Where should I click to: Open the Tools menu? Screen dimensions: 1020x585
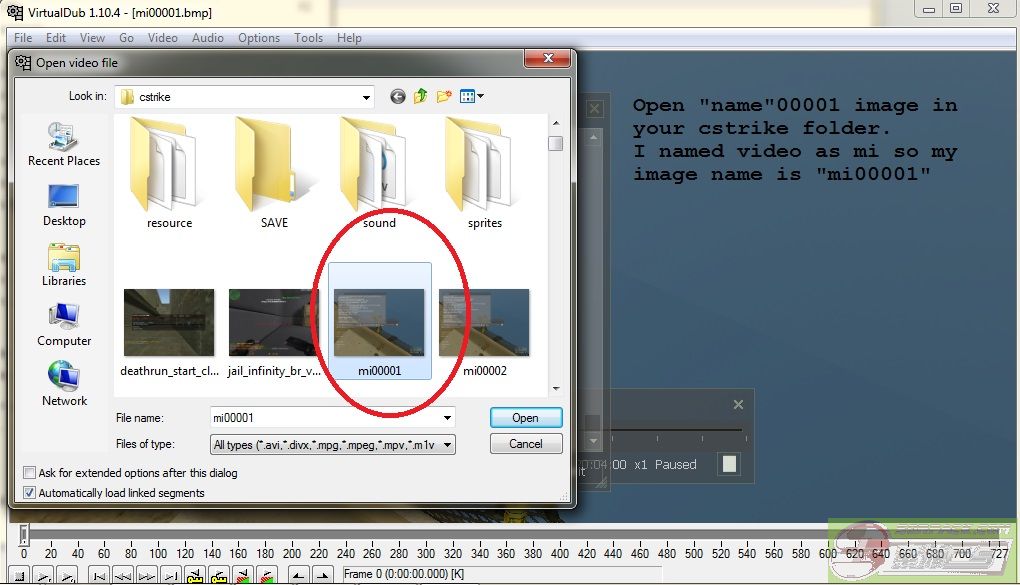(308, 38)
